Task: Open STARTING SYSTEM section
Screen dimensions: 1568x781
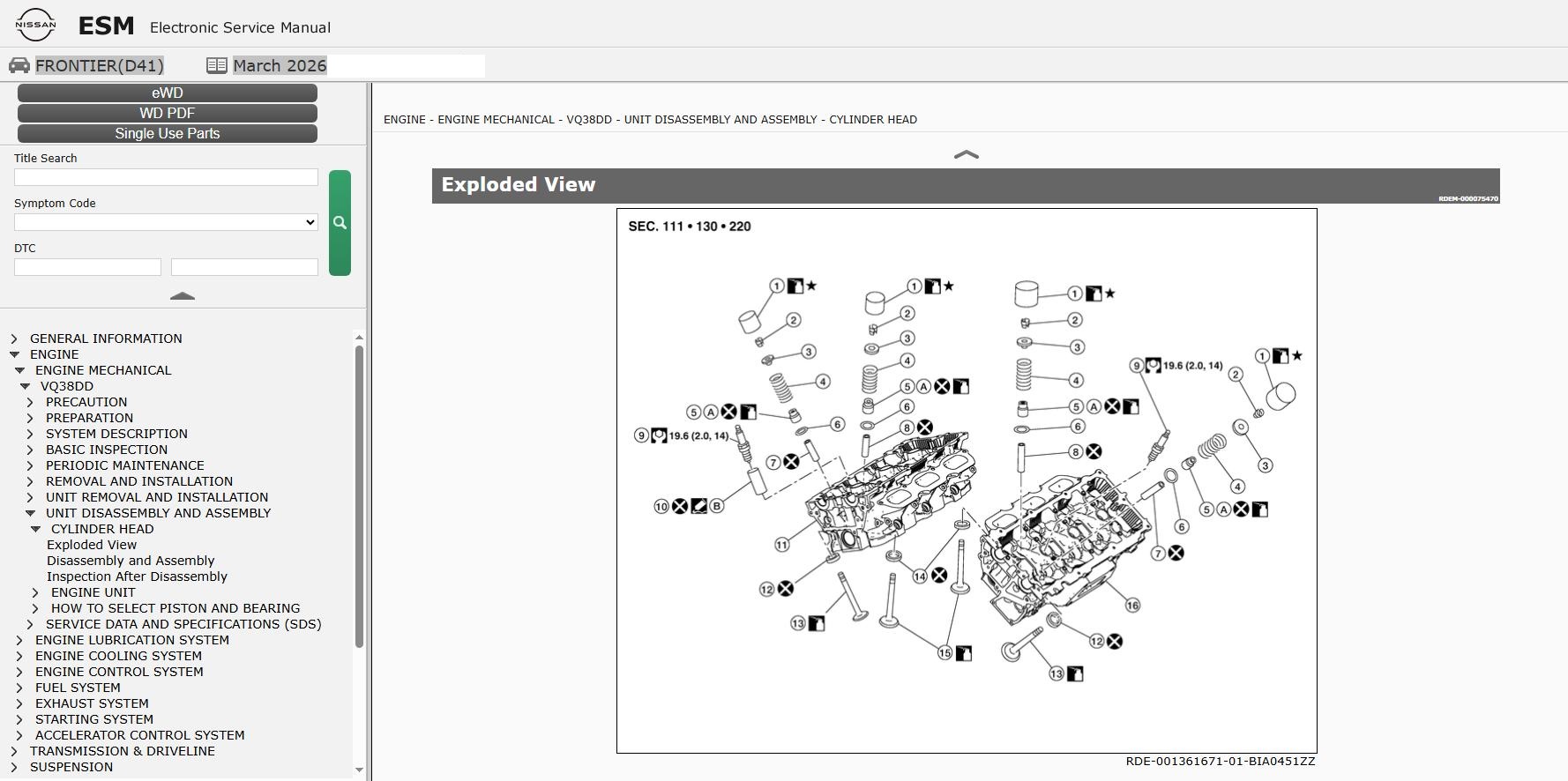Action: point(94,719)
